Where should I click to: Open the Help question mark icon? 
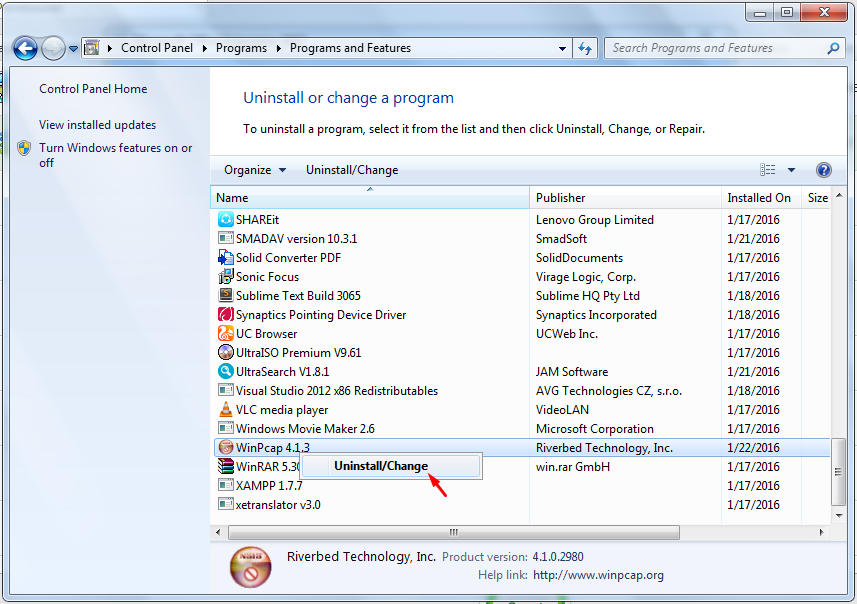[x=823, y=169]
